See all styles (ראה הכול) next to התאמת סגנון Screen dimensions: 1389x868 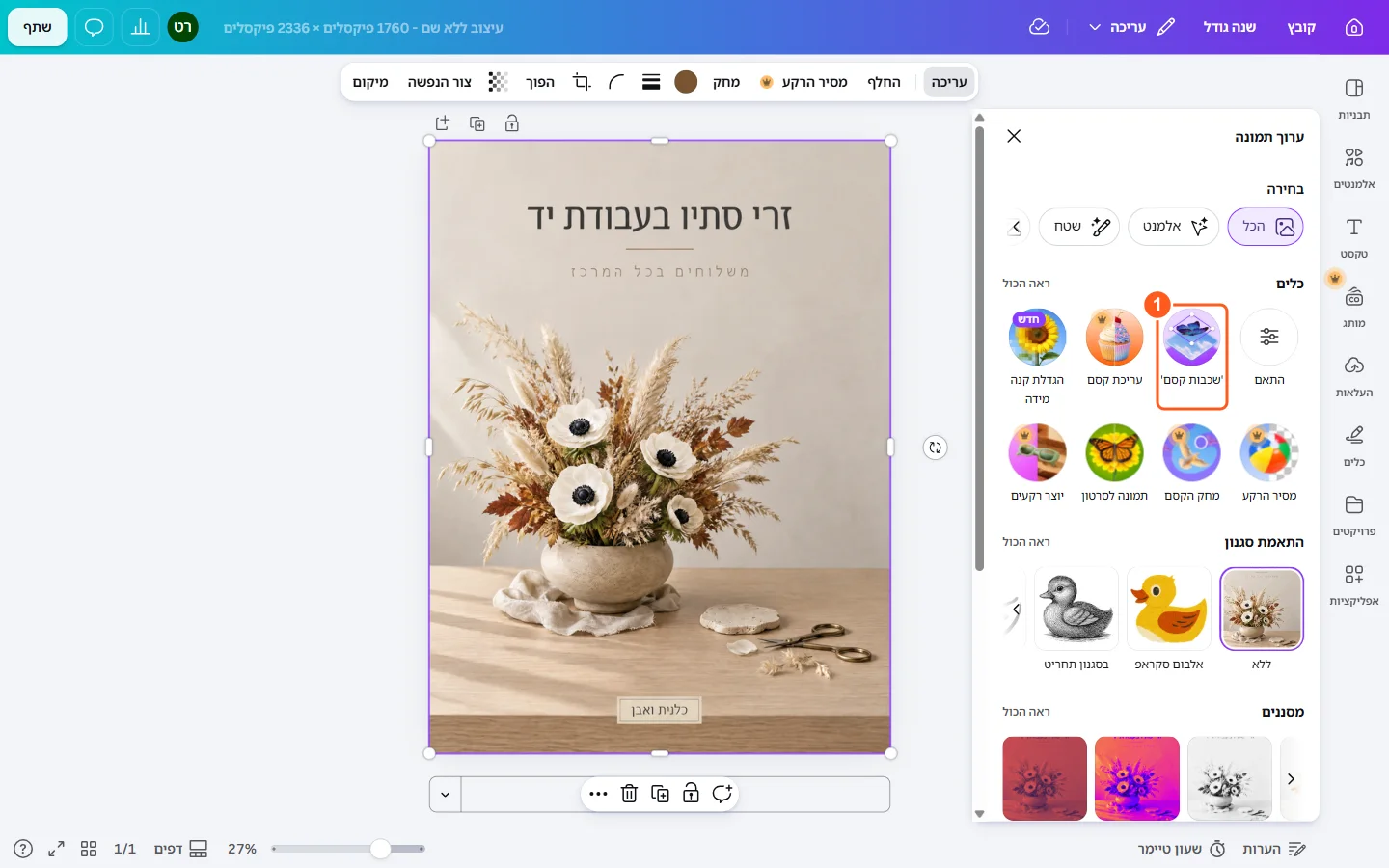point(1026,542)
